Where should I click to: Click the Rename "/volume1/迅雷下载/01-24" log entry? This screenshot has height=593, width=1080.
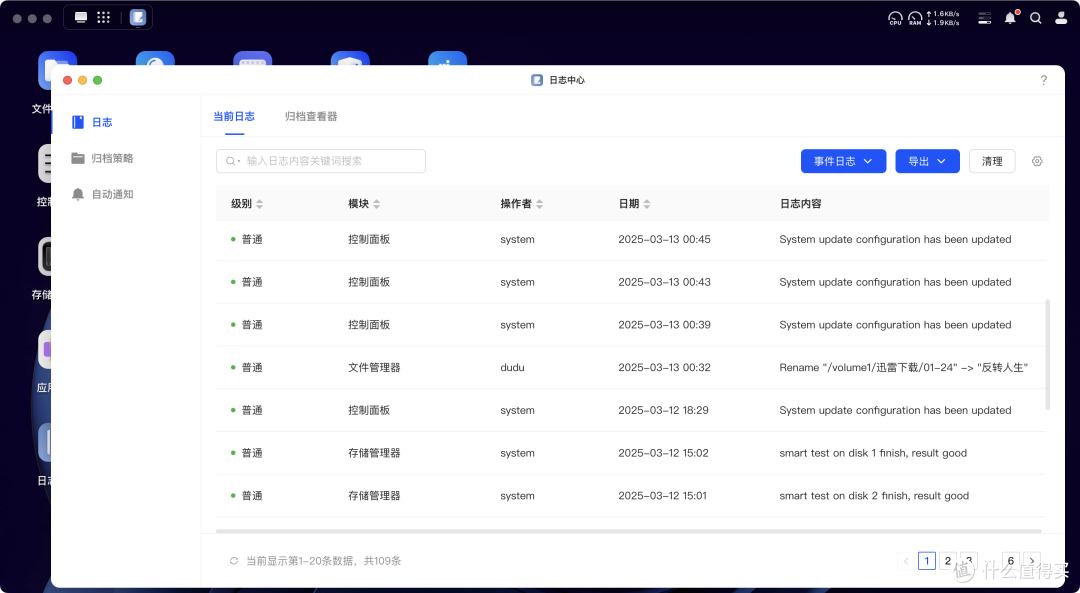(903, 368)
